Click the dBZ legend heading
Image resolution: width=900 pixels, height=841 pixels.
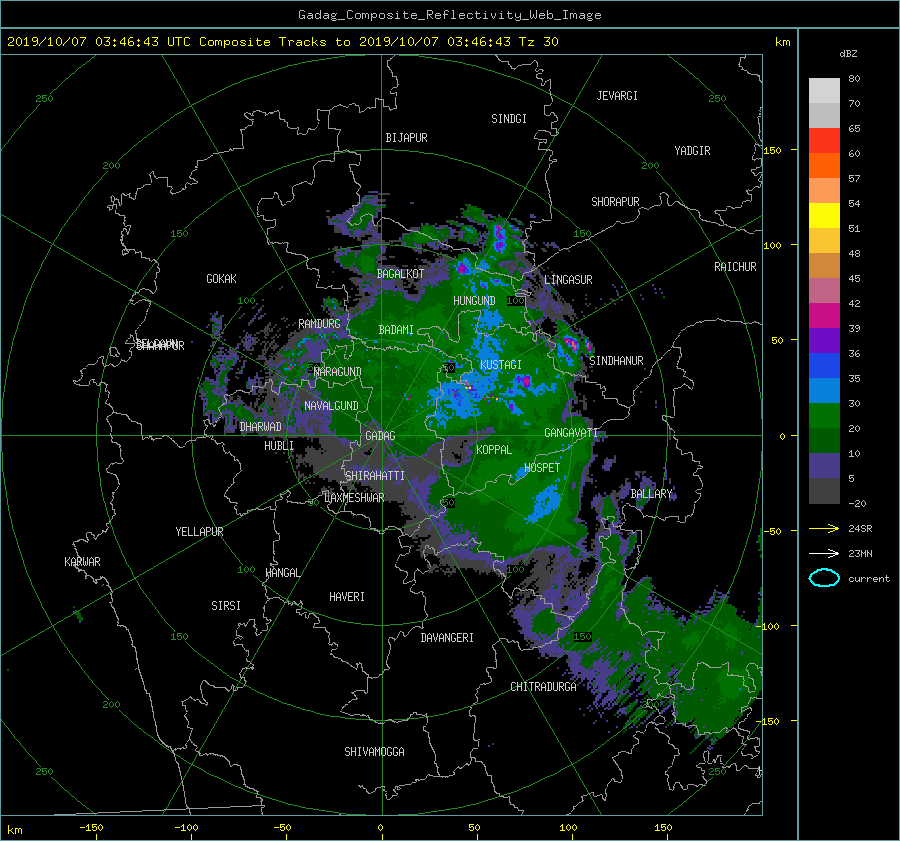[x=848, y=54]
